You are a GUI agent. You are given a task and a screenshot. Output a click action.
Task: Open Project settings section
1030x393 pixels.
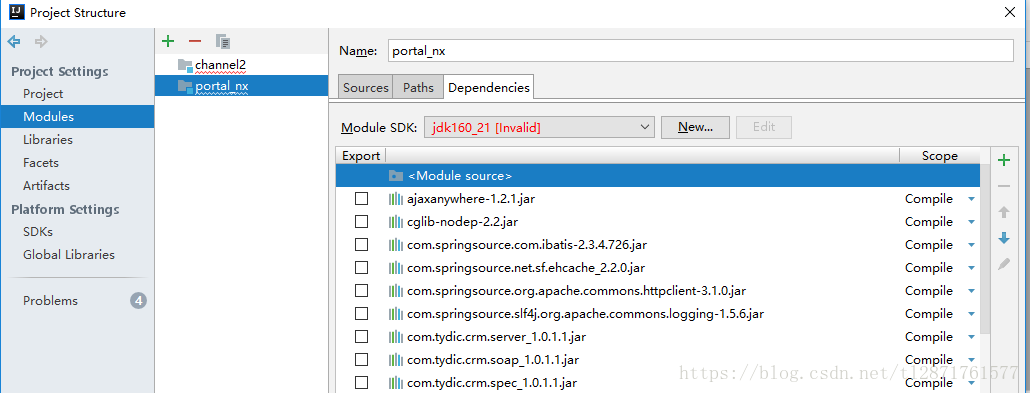point(43,94)
